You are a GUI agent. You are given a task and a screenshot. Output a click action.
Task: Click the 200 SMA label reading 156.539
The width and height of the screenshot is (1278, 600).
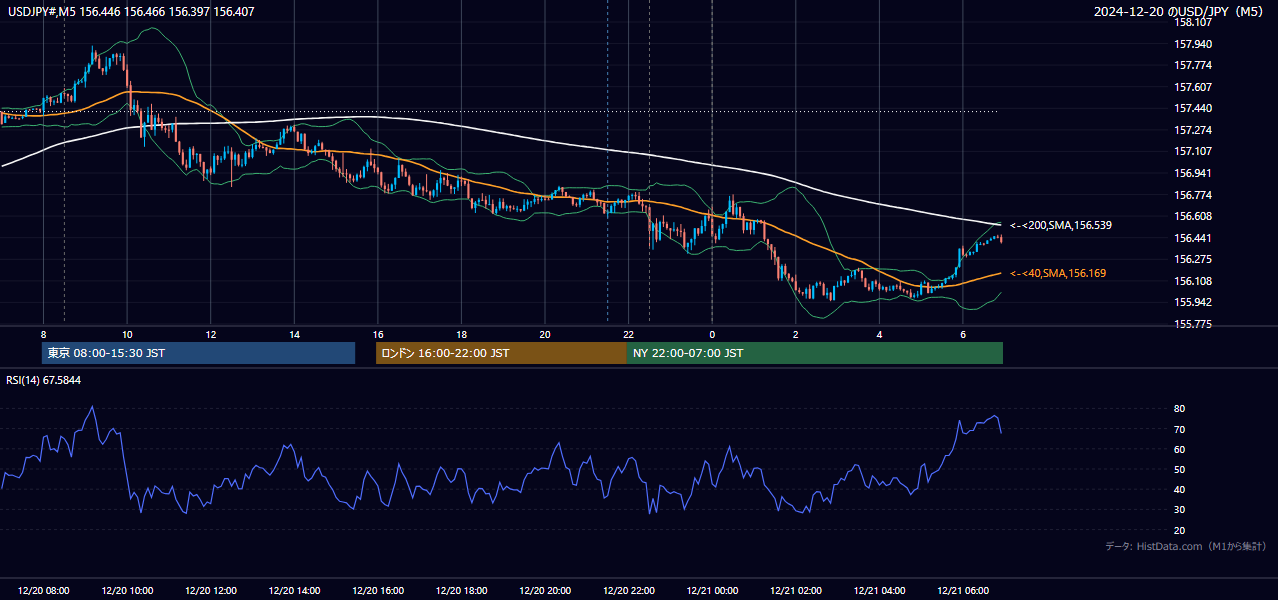(x=1061, y=226)
